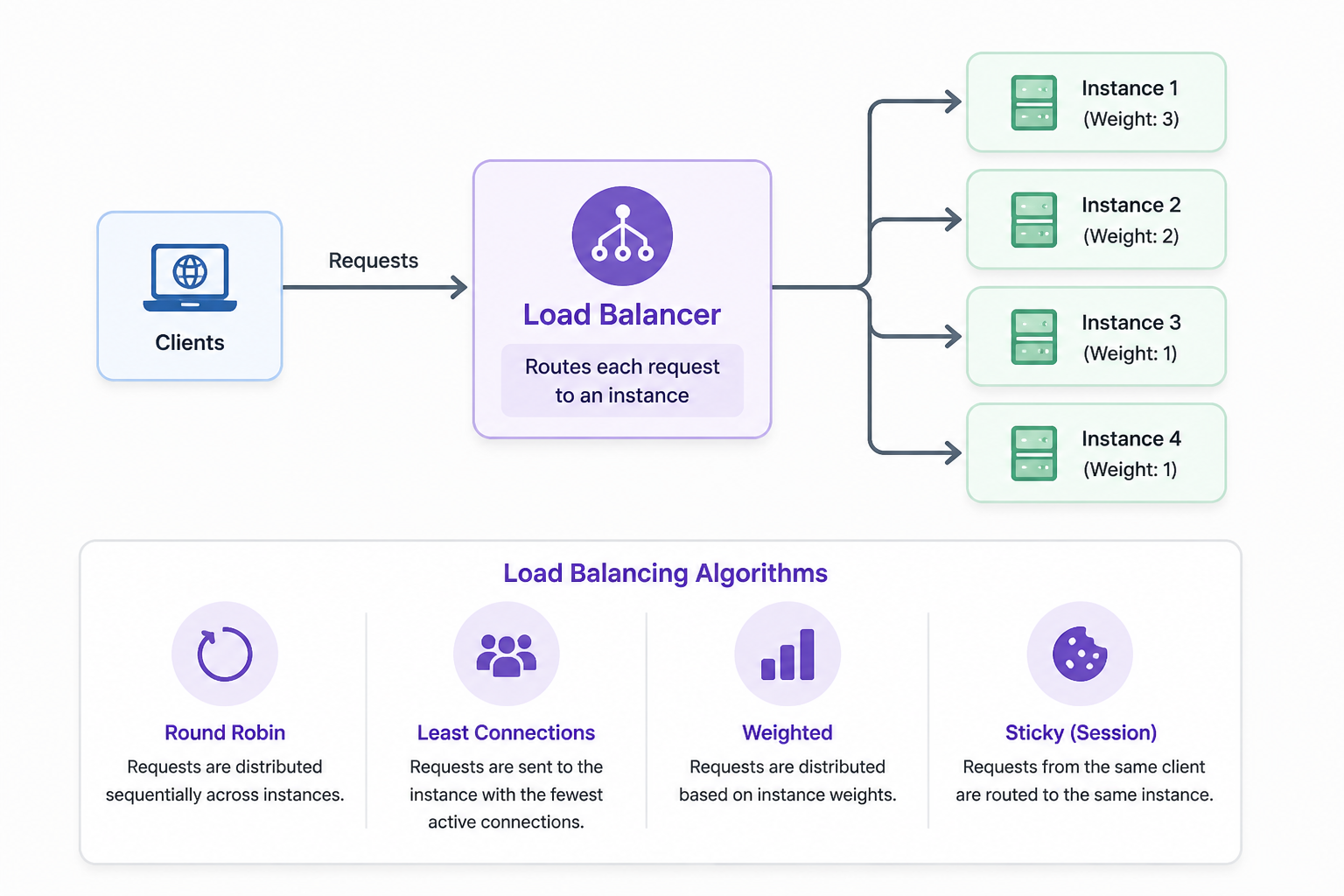1344x896 pixels.
Task: Click the "Least Connections" heading
Action: (506, 732)
